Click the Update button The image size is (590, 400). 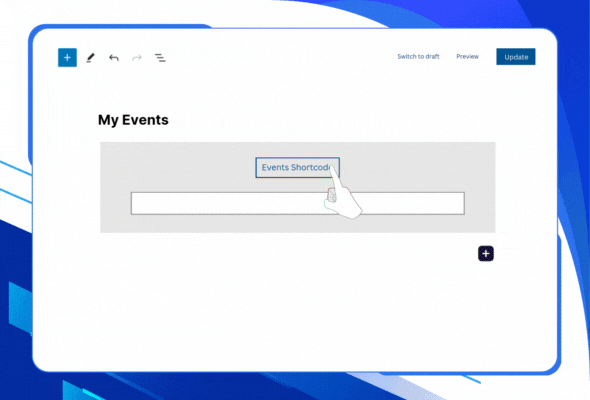click(x=516, y=57)
